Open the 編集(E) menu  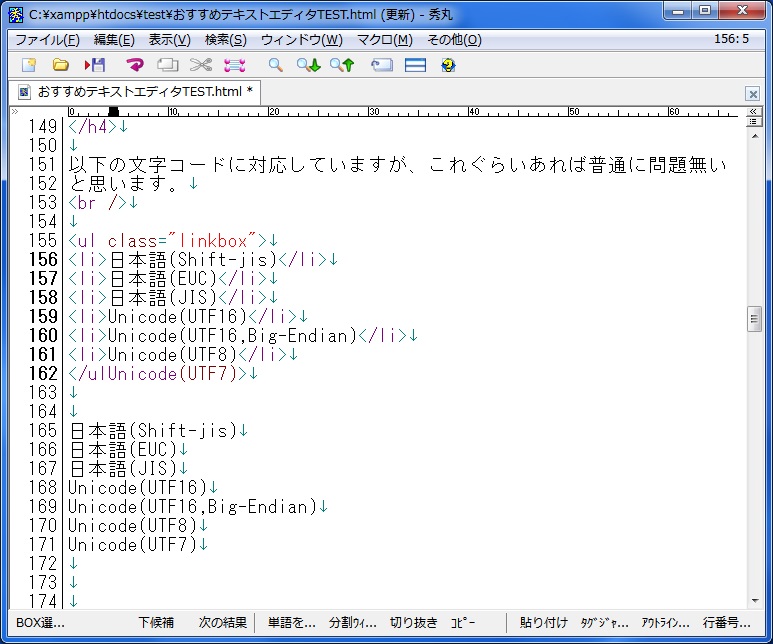[114, 39]
